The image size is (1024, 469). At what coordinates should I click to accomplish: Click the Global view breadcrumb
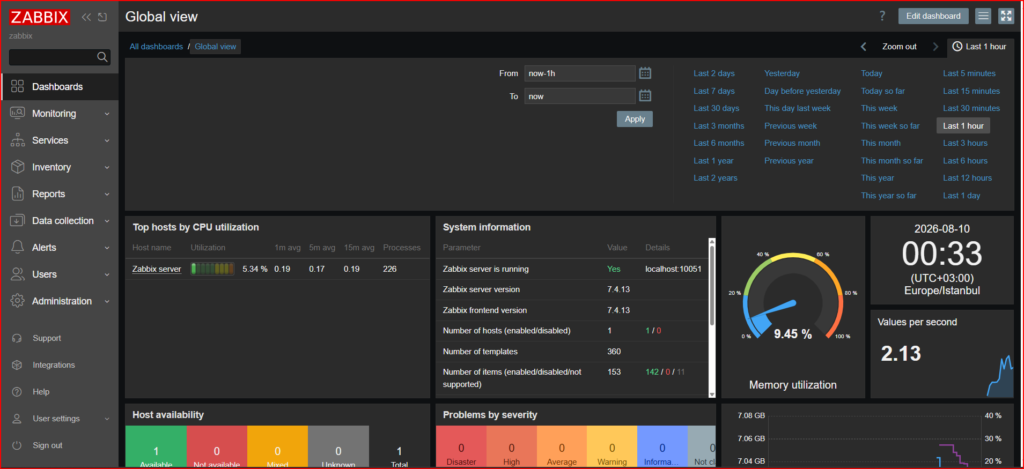(216, 46)
